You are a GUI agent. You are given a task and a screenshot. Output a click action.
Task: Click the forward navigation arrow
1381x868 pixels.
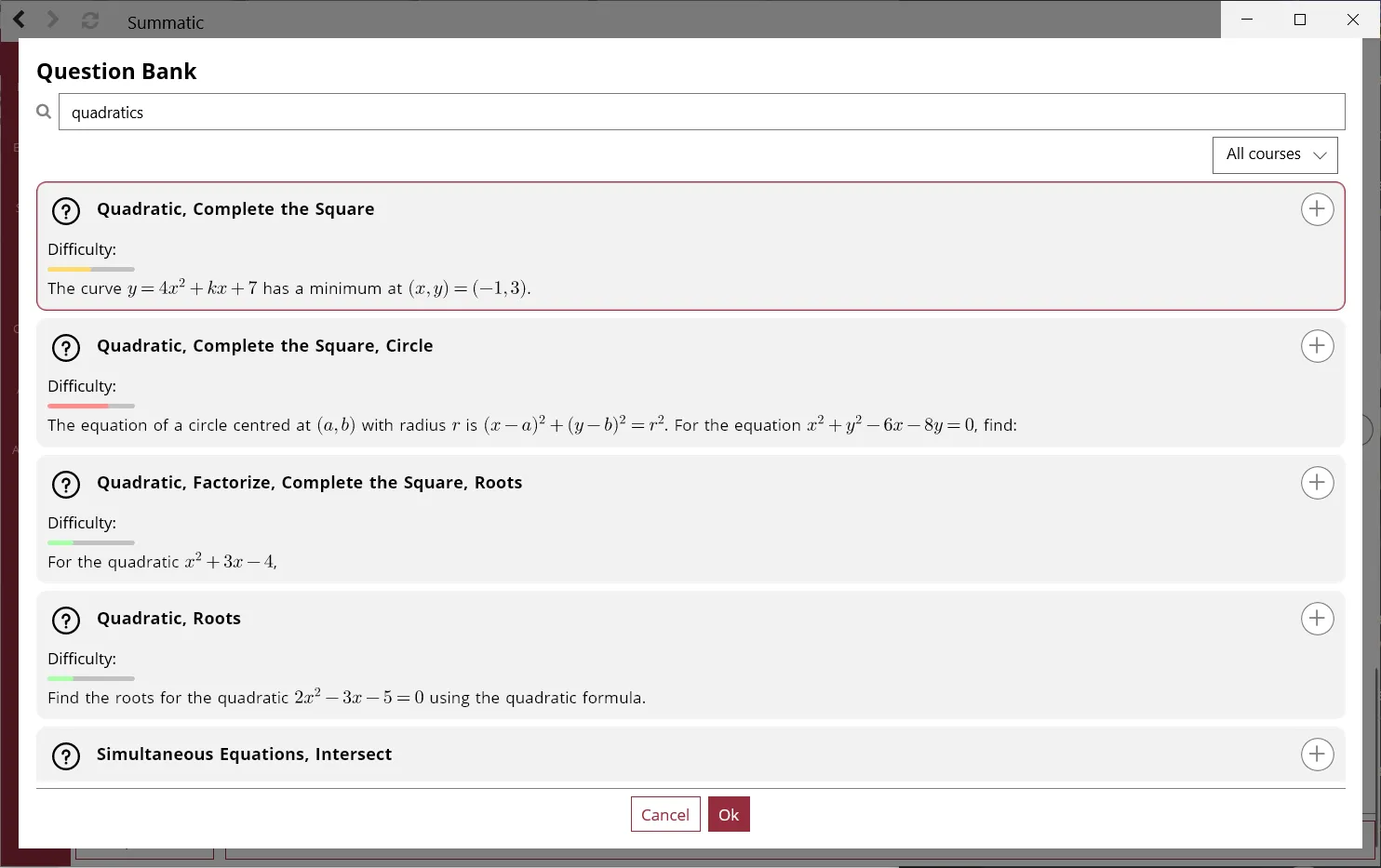(53, 20)
